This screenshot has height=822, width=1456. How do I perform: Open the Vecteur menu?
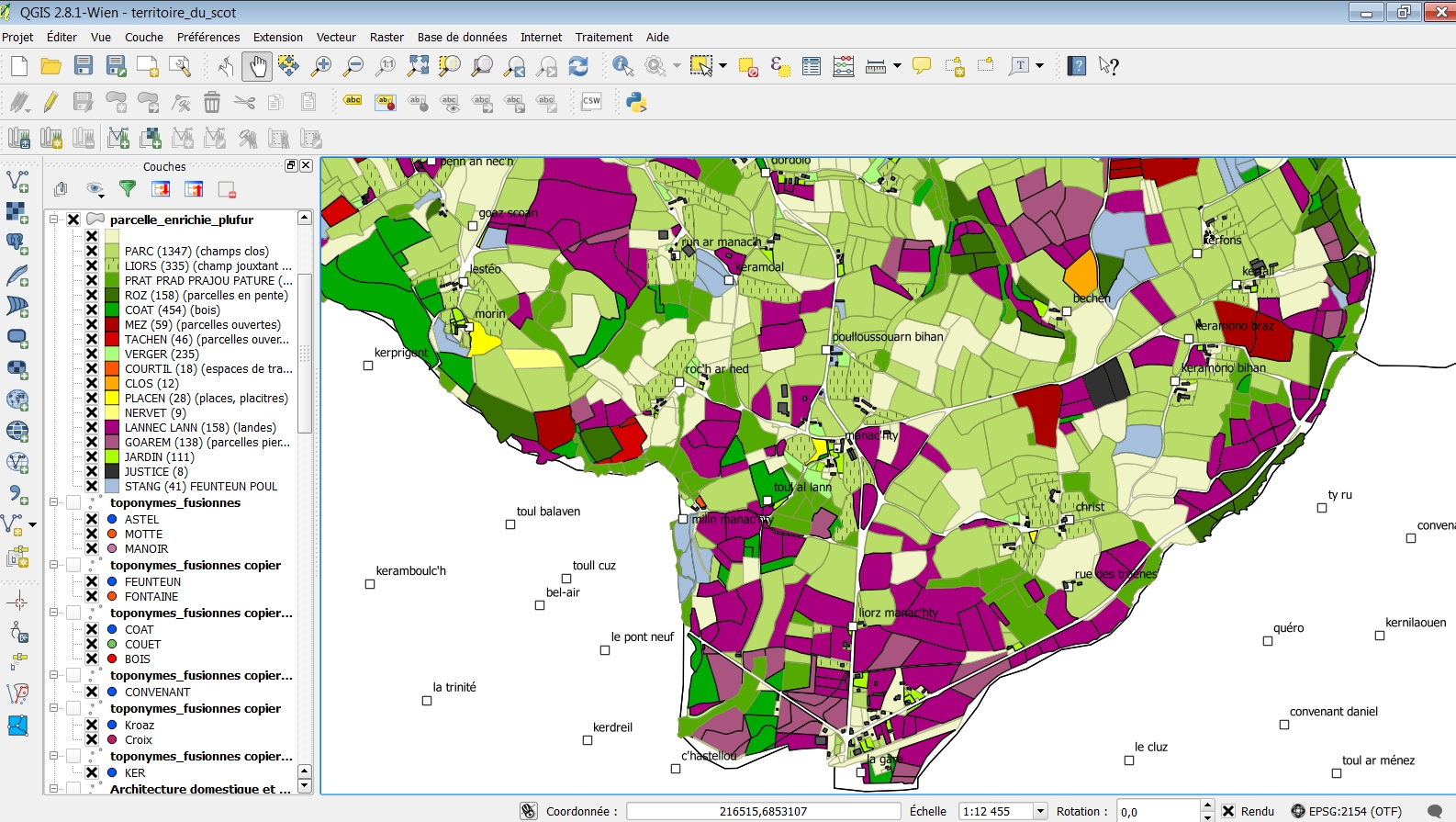coord(336,38)
